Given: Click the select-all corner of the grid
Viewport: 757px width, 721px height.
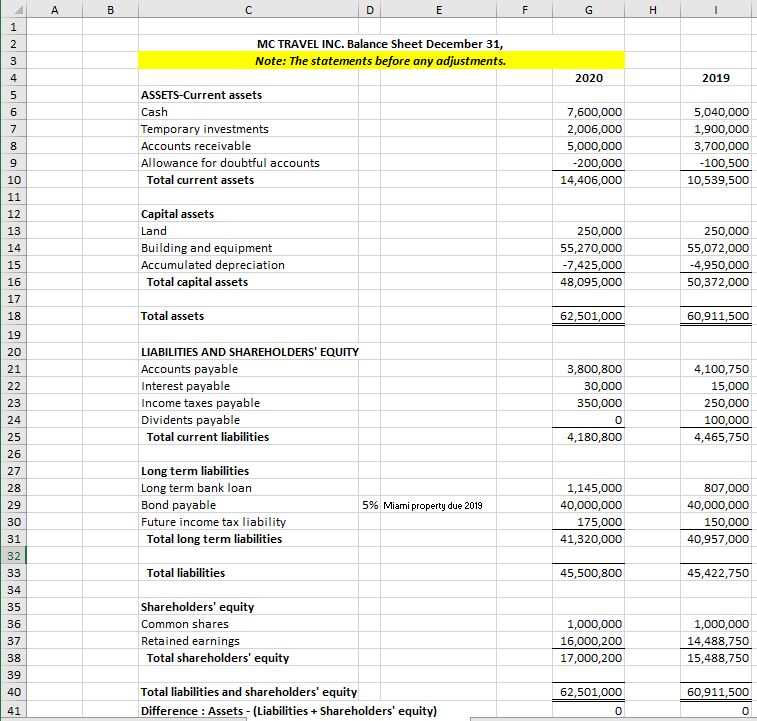Looking at the screenshot, I should point(13,9).
